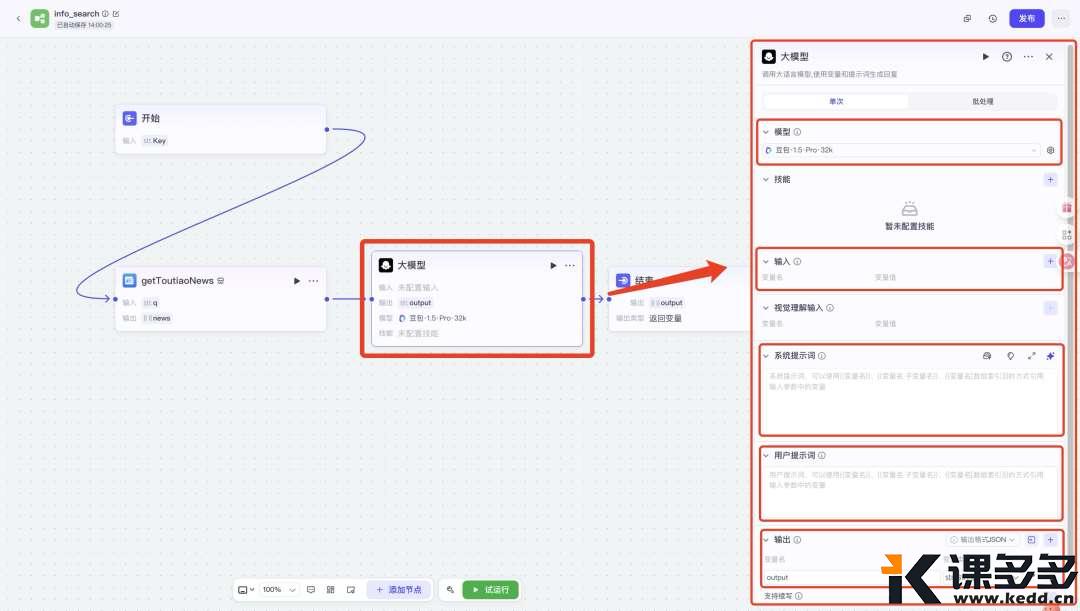Viewport: 1080px width, 611px height.
Task: Close the 大模型 settings panel
Action: [1049, 56]
